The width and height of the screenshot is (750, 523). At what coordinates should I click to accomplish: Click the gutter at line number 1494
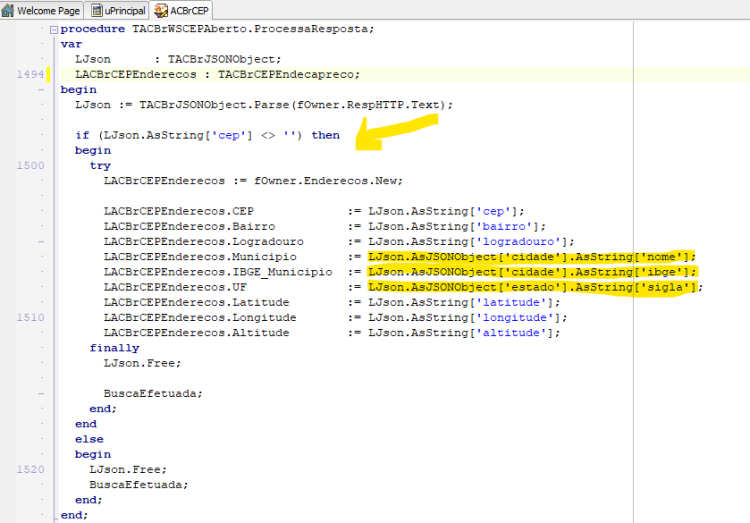[30, 74]
